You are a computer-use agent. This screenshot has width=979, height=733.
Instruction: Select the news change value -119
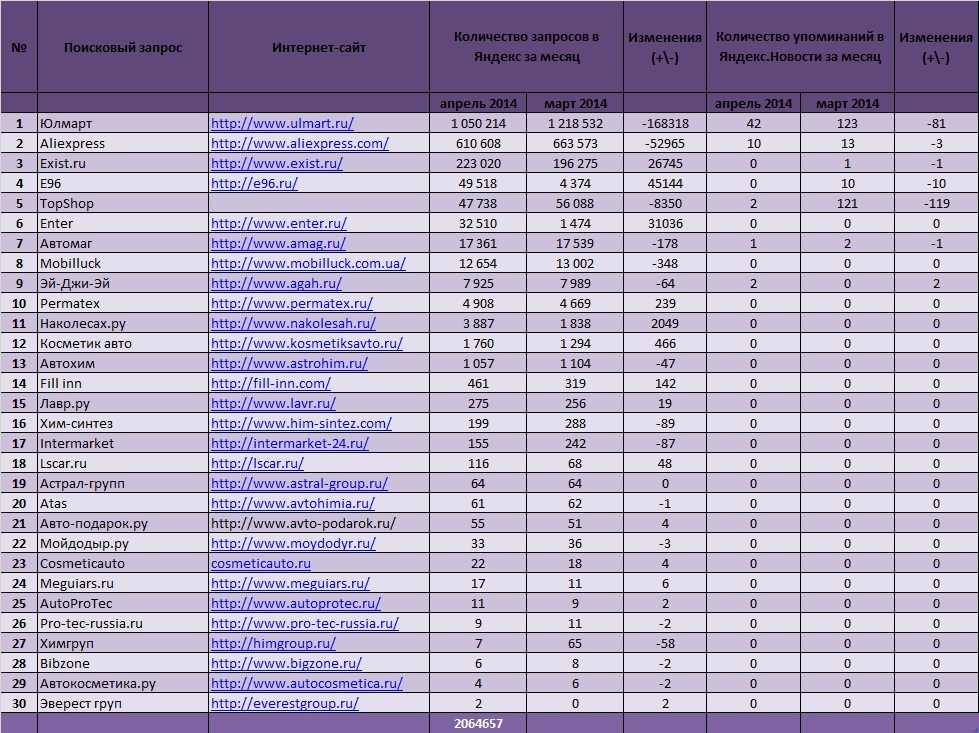937,204
